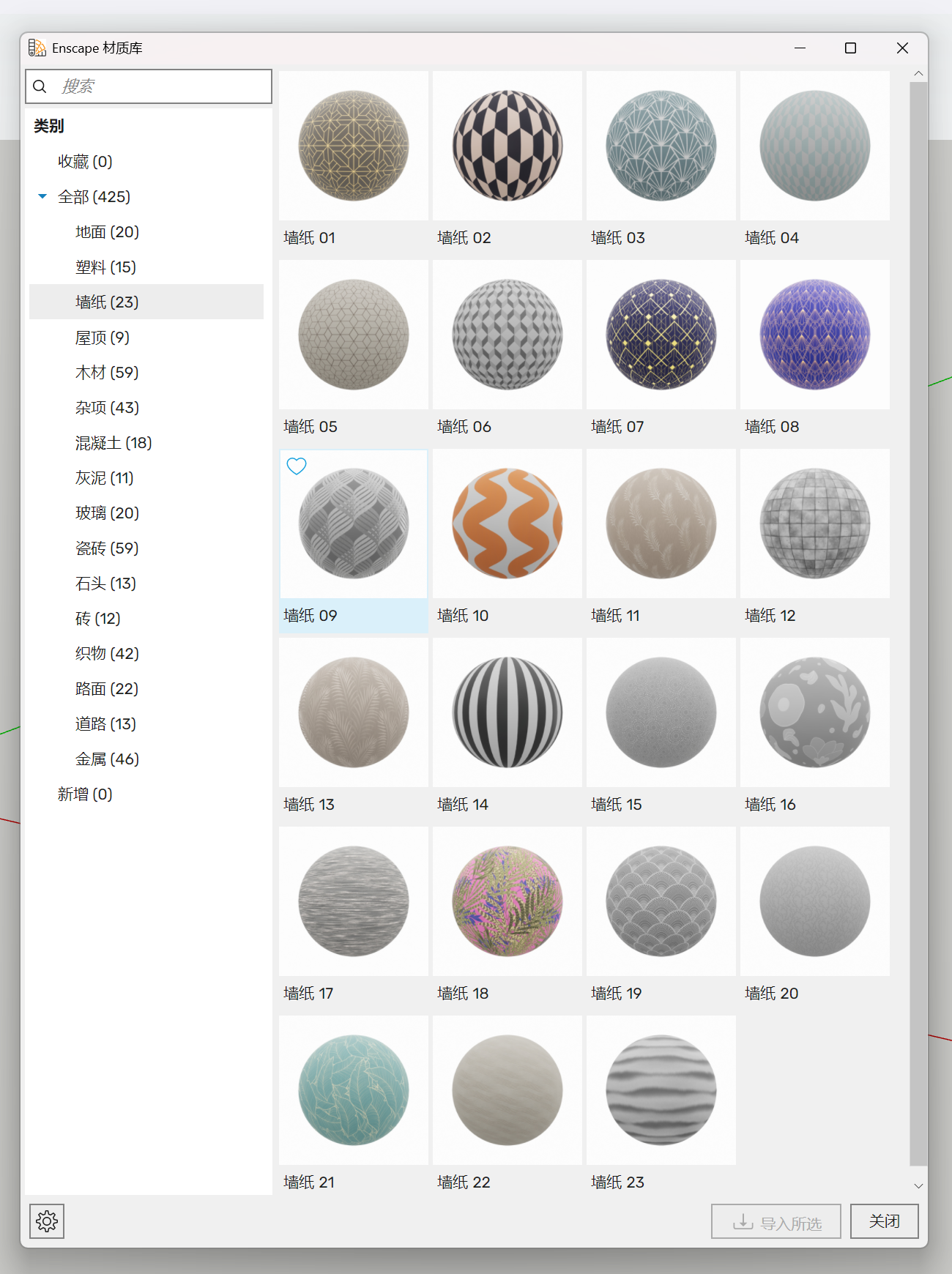
Task: Pick the black-white checkered 墙纸 02 sphere
Action: click(507, 146)
